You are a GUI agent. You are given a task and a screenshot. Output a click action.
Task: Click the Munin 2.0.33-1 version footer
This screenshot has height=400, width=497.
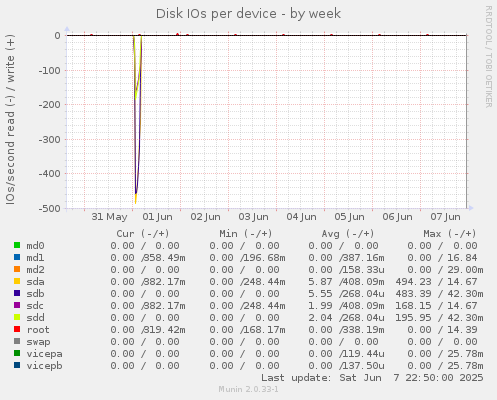pos(249,389)
